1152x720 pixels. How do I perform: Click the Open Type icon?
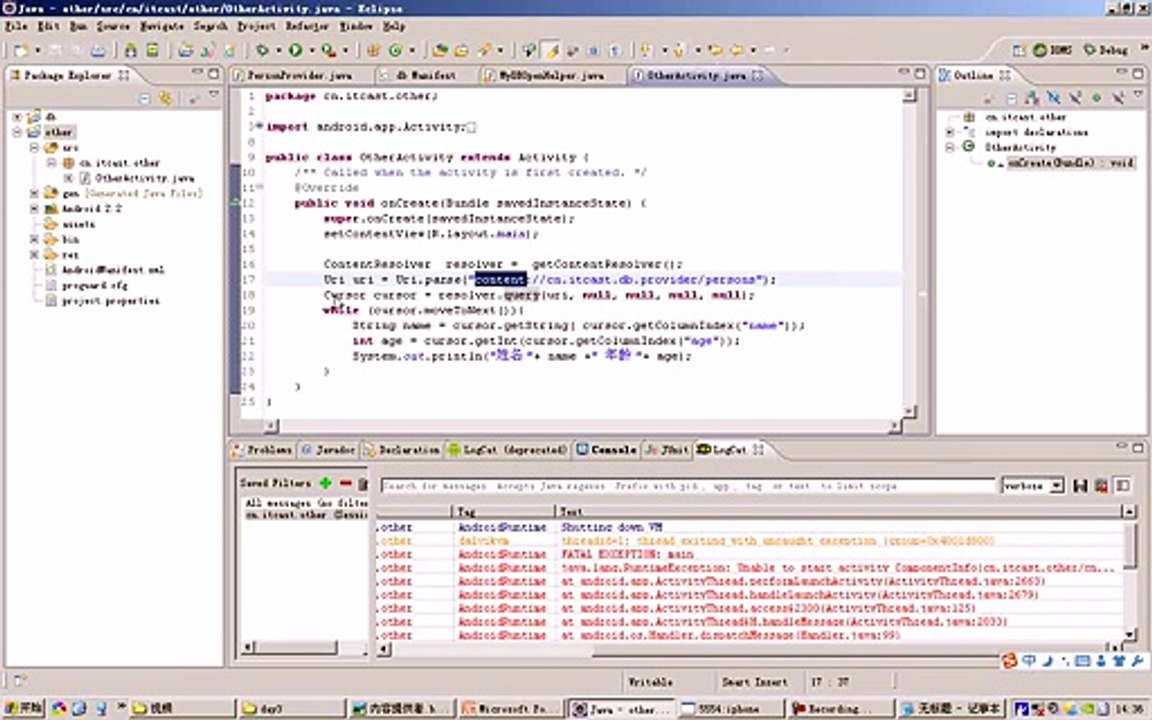pos(439,50)
